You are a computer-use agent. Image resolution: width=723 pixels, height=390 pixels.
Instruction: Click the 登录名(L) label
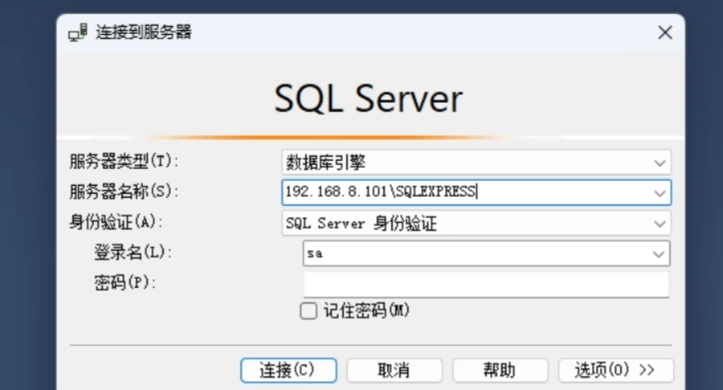click(133, 252)
